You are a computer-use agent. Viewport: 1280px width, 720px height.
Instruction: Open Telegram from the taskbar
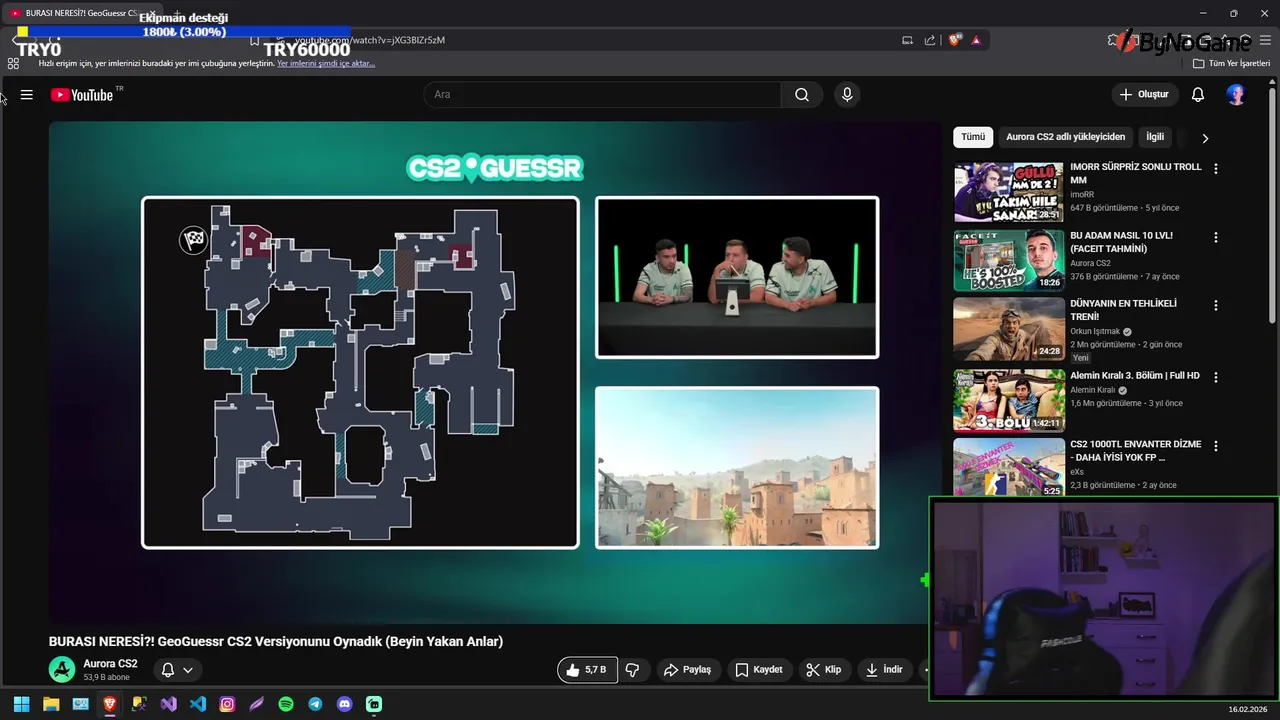pyautogui.click(x=315, y=704)
